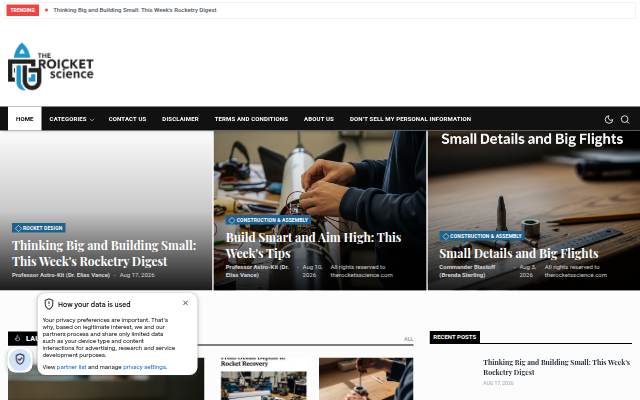Click the 'Aug 17, 2025' date on hero article
640x400 pixels.
pos(137,275)
